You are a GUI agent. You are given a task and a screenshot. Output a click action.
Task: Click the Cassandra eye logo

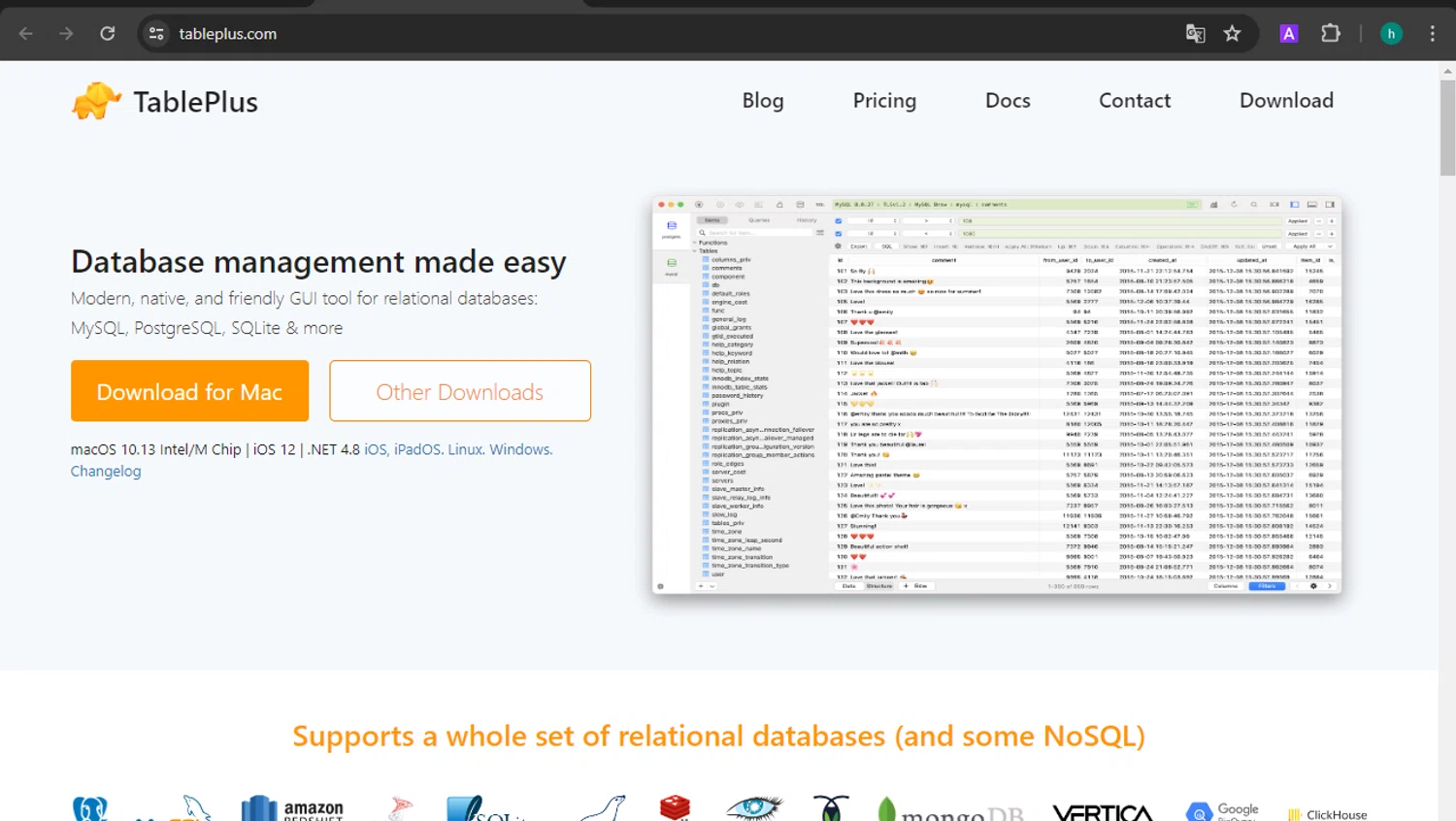pyautogui.click(x=754, y=807)
